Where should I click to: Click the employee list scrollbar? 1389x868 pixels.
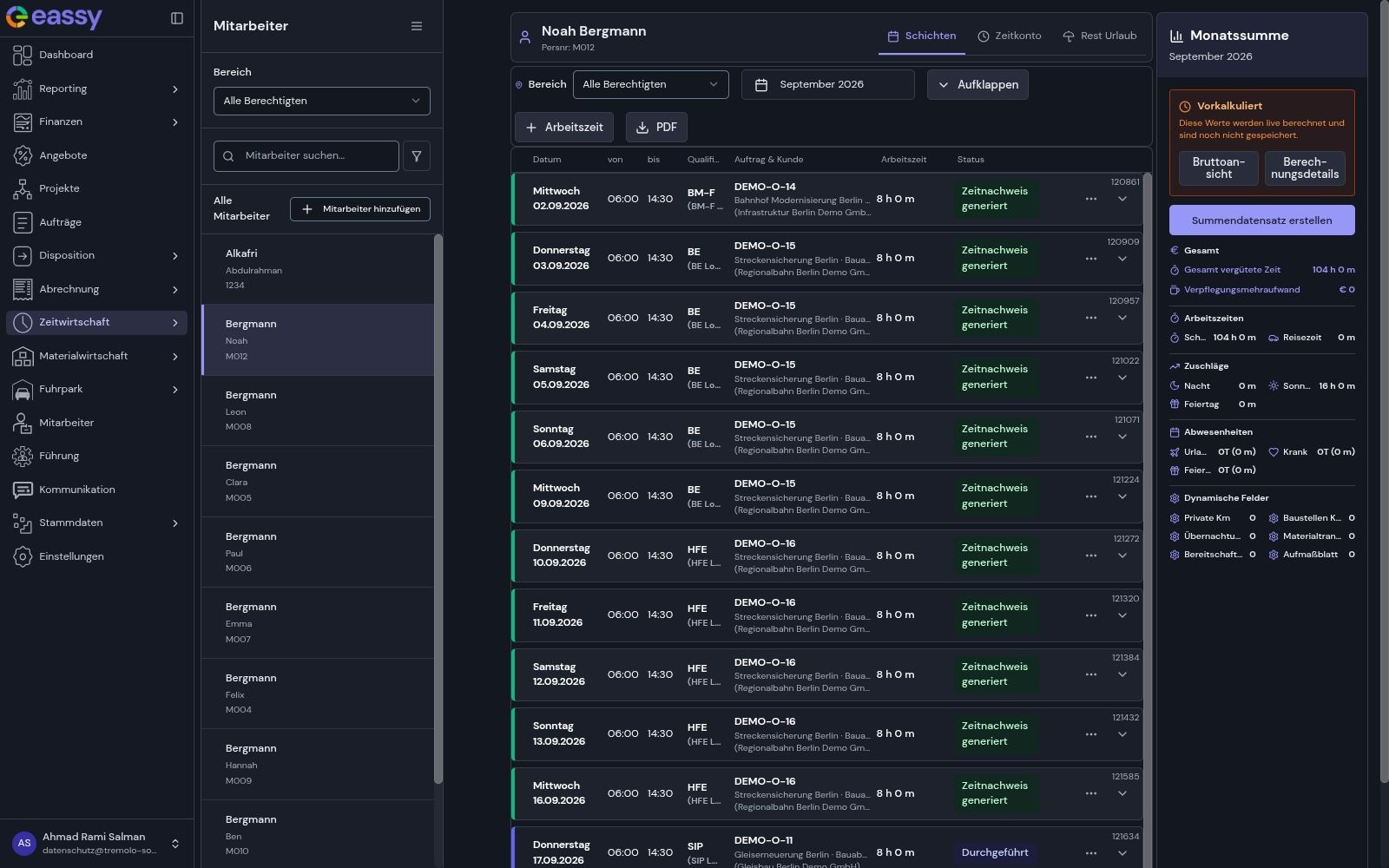[x=438, y=508]
